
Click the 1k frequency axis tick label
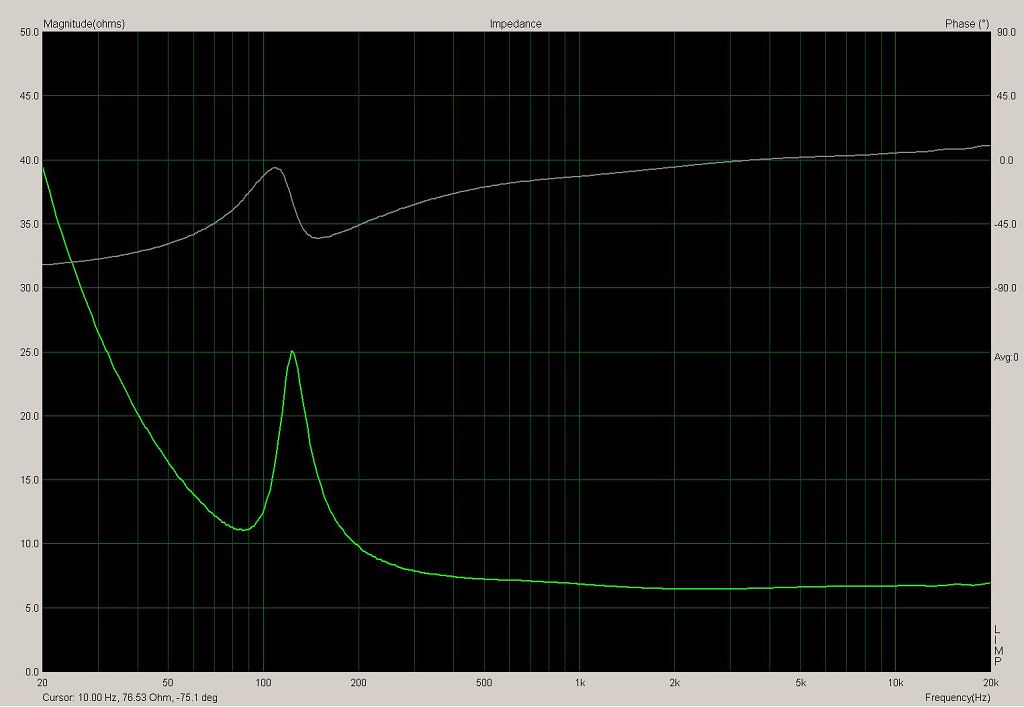(579, 683)
